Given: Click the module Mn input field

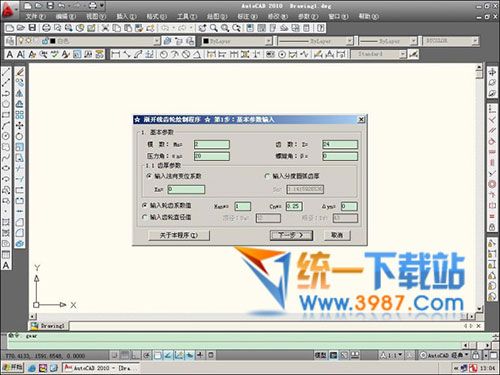Looking at the screenshot, I should (212, 144).
